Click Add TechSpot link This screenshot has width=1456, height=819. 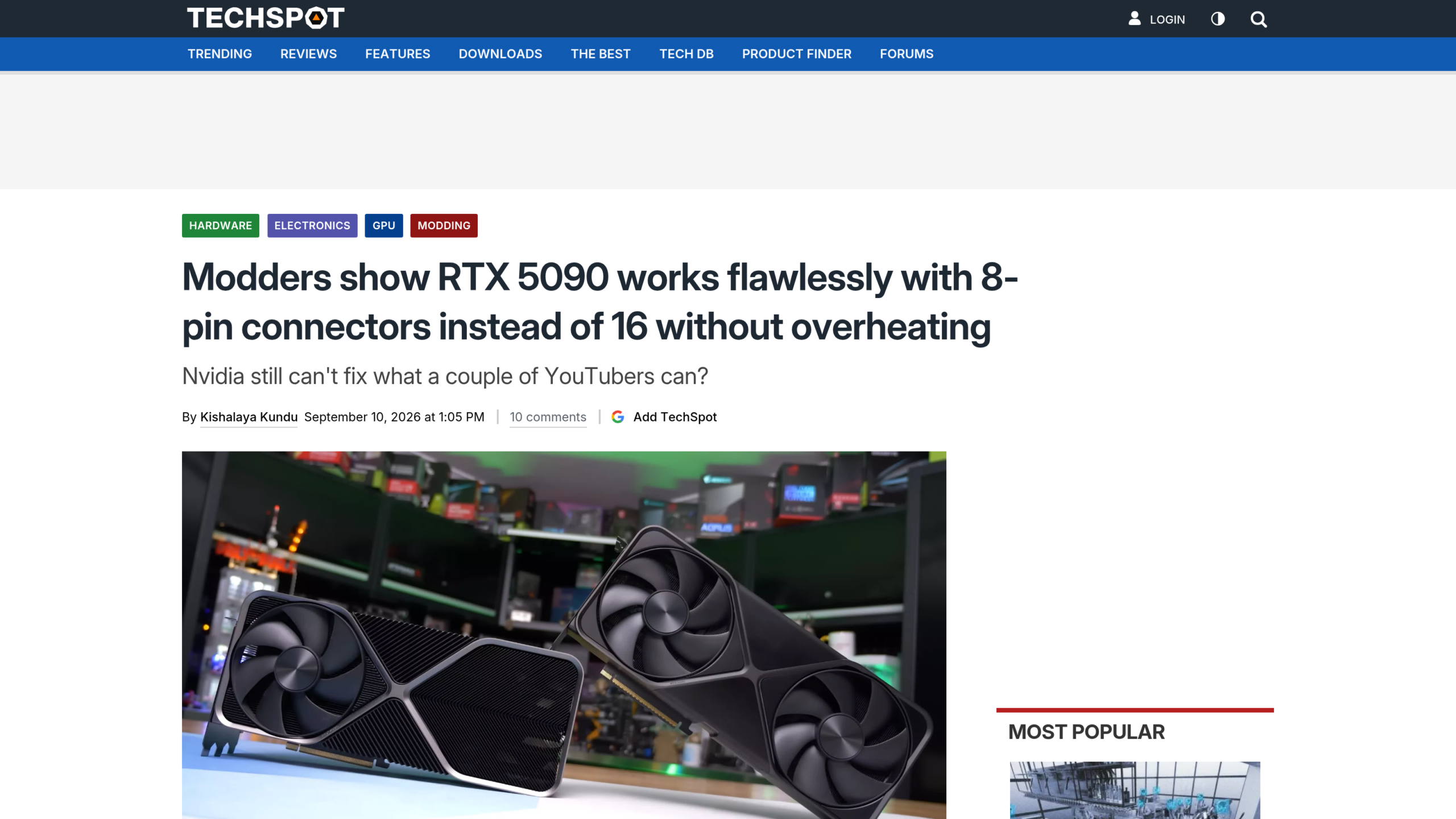(x=675, y=417)
